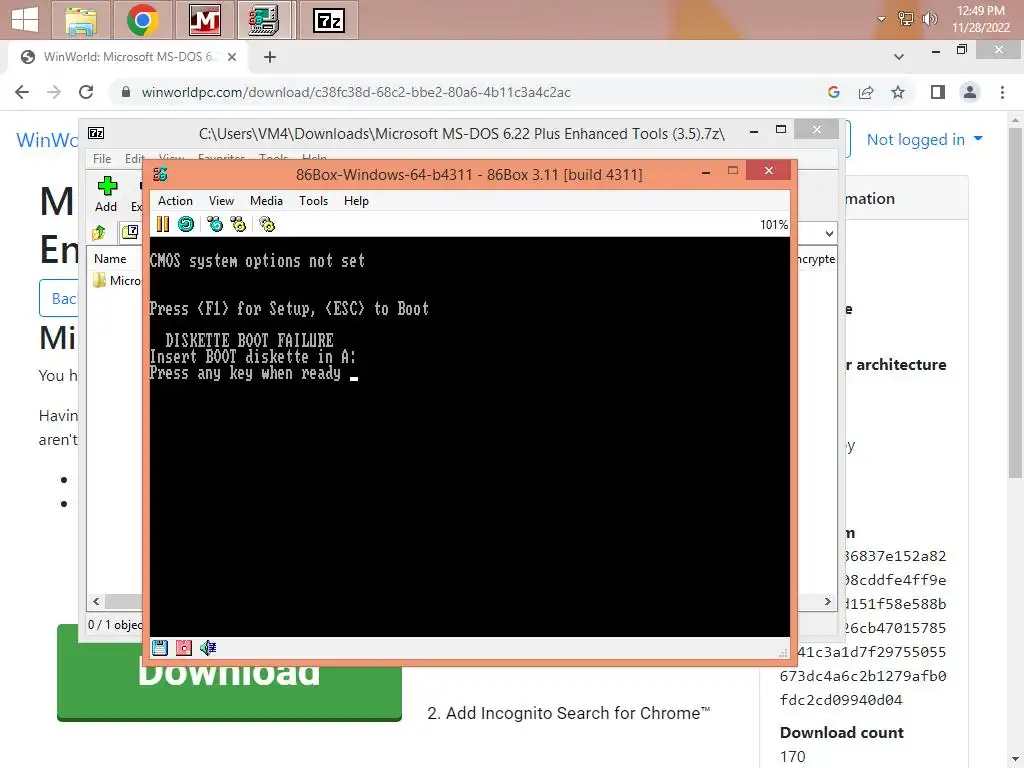
Task: Click the Add Incognito Search link
Action: pyautogui.click(x=568, y=713)
